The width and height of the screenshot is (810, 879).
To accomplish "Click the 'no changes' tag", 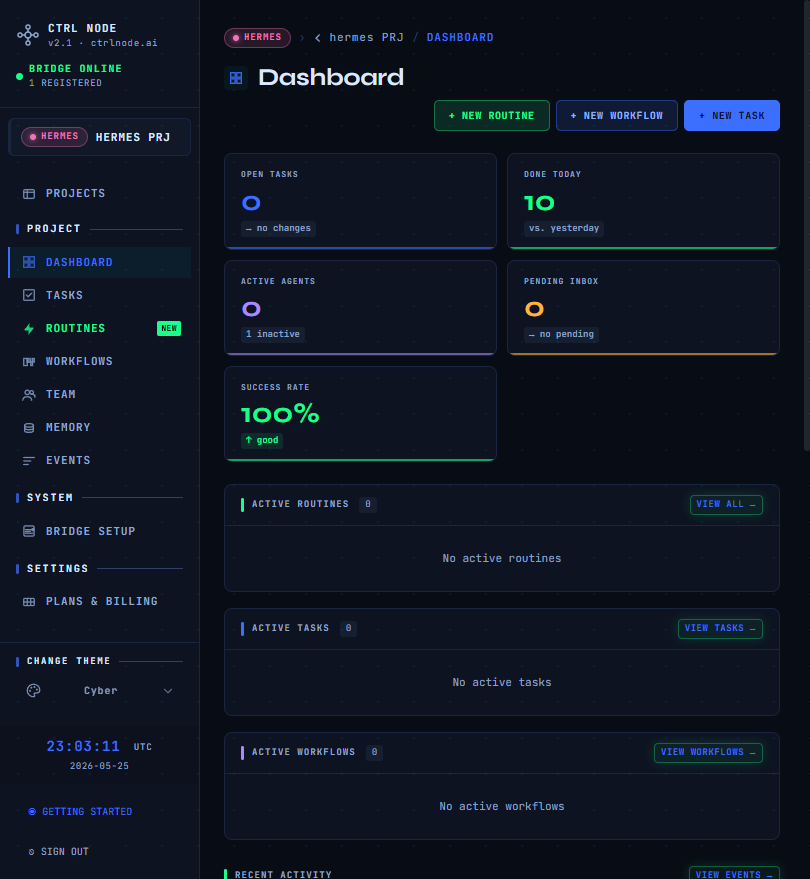I will tap(278, 228).
